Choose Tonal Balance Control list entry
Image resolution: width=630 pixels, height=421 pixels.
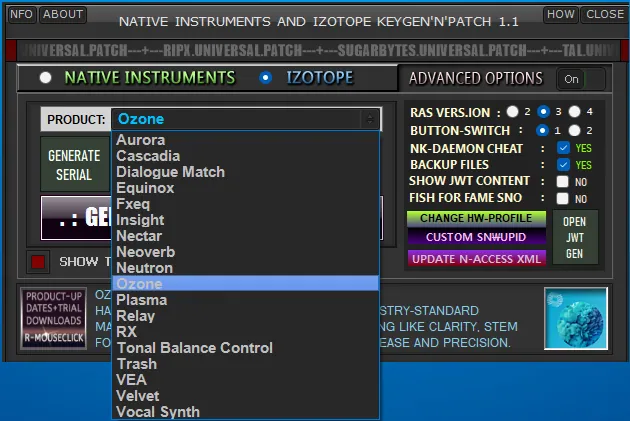pos(245,348)
